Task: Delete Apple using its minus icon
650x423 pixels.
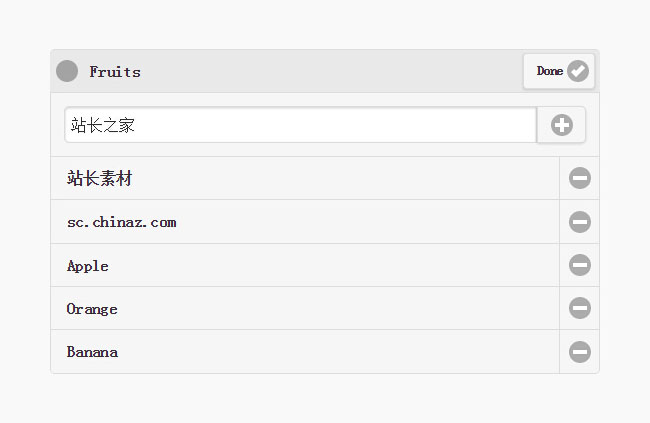Action: (580, 265)
